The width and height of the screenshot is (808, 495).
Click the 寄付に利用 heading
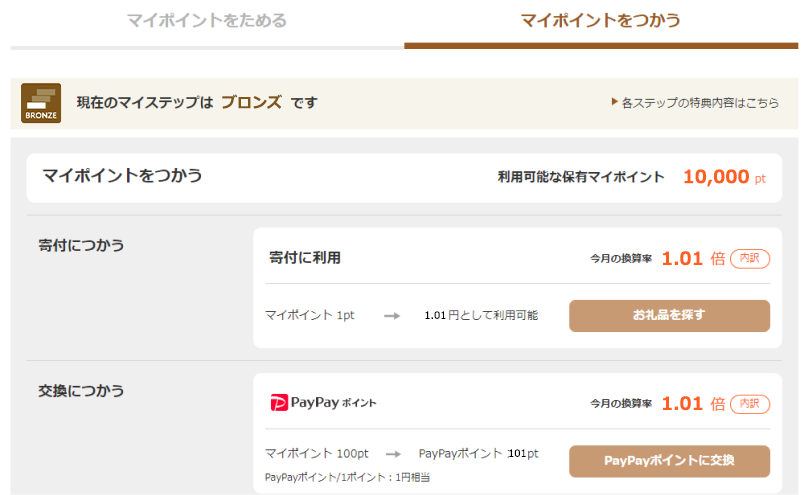tap(305, 258)
